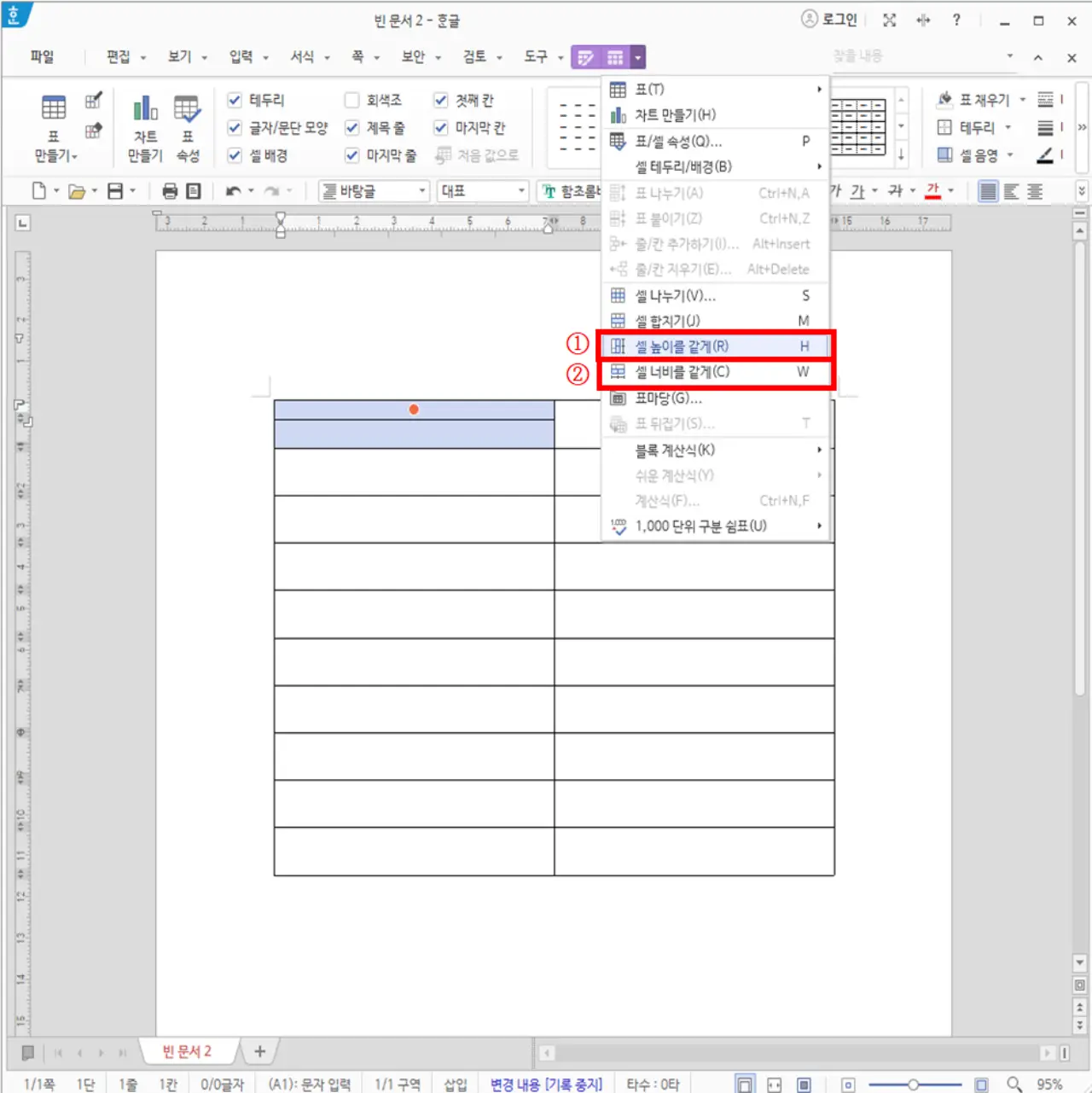The height and width of the screenshot is (1093, 1092).
Task: Open 표/셀 속성(Q) menu item
Action: tap(717, 141)
